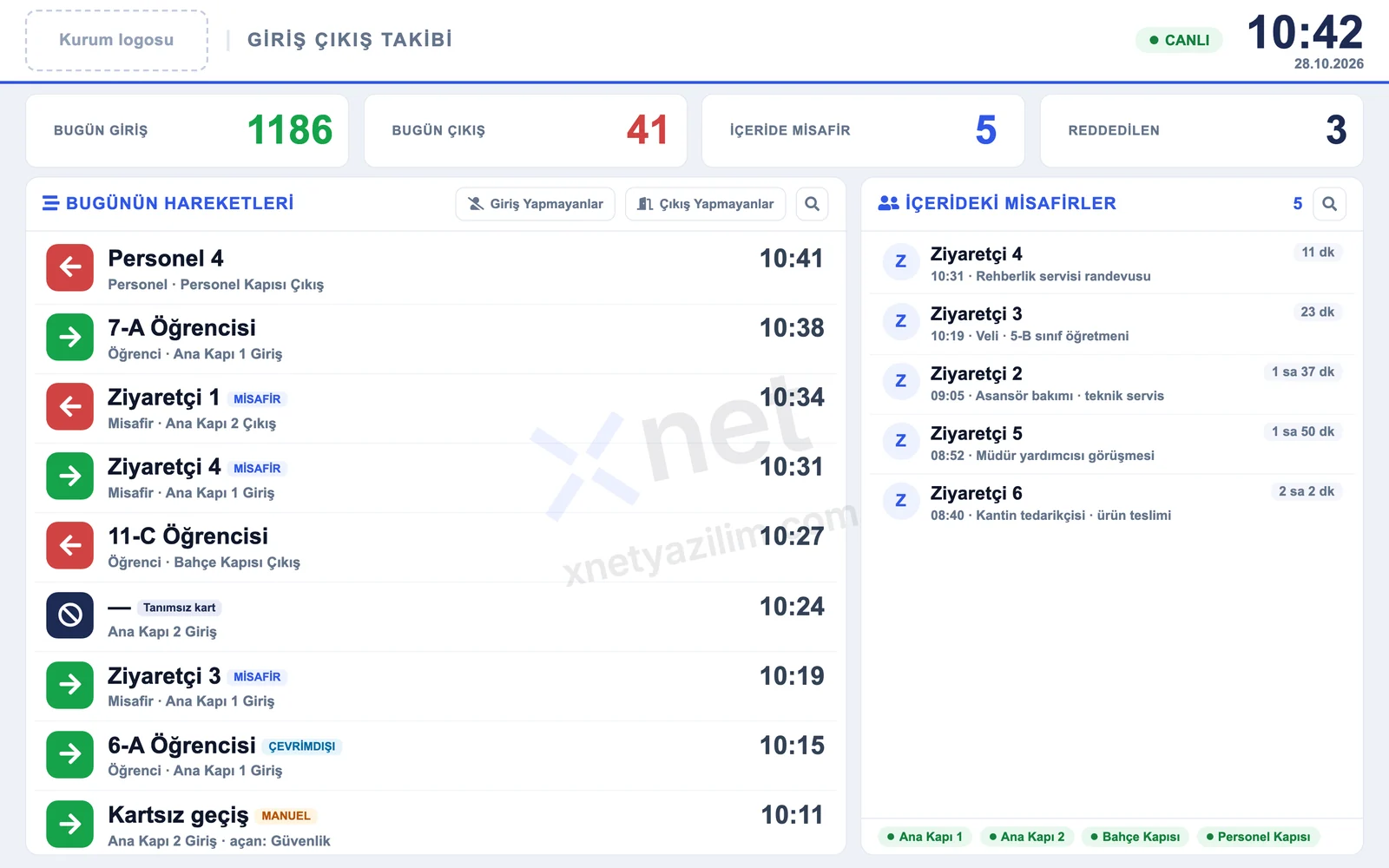1389x868 pixels.
Task: Click the Z avatar of Ziyaretçi 2
Action: 901,381
